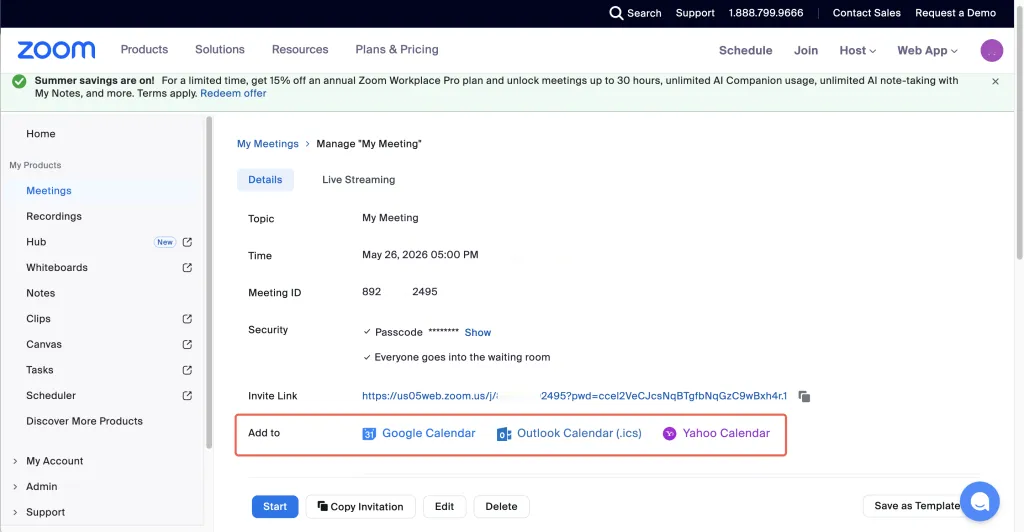Click Request a Demo link

point(955,13)
